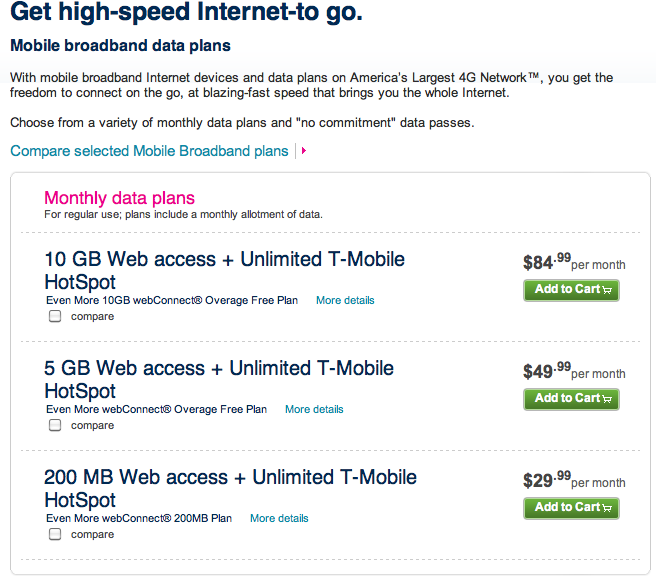The image size is (656, 576).
Task: View More details for the 200 MB plan
Action: [279, 518]
